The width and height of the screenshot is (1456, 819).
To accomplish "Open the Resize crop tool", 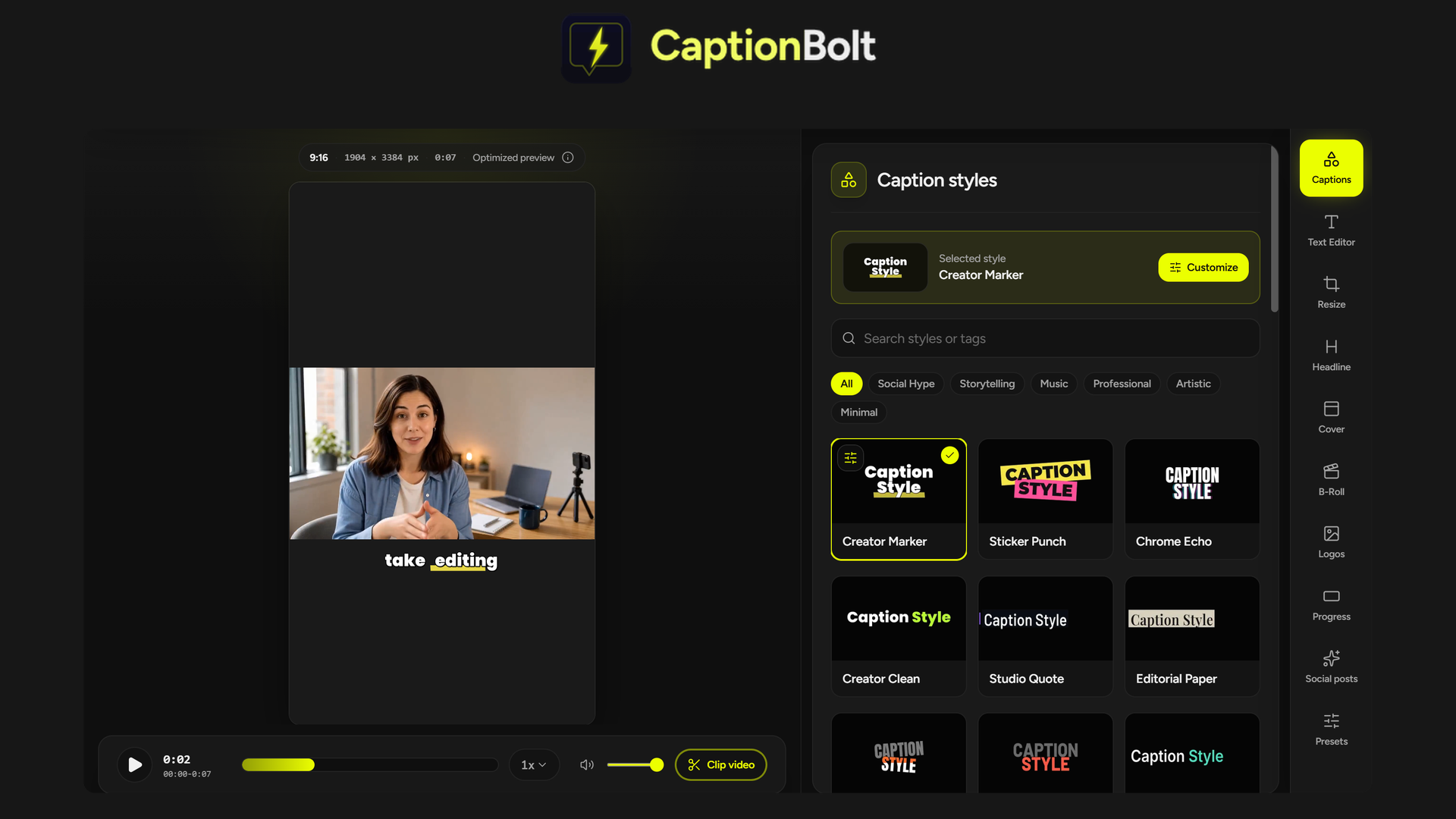I will [x=1331, y=293].
